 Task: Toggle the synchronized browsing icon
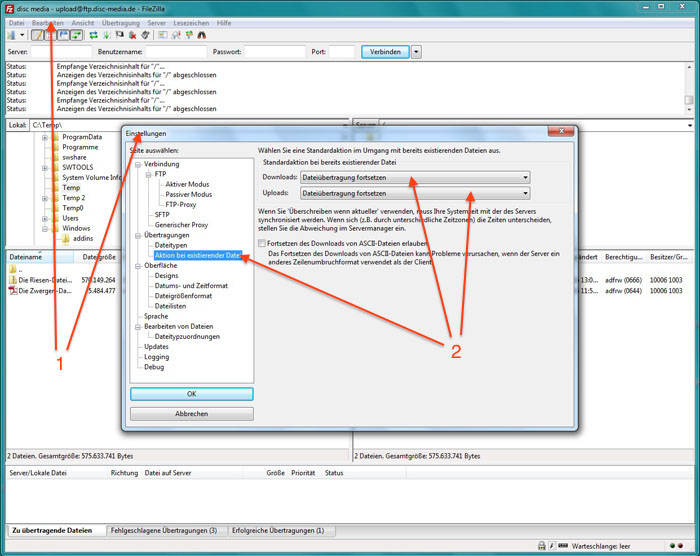pos(189,35)
